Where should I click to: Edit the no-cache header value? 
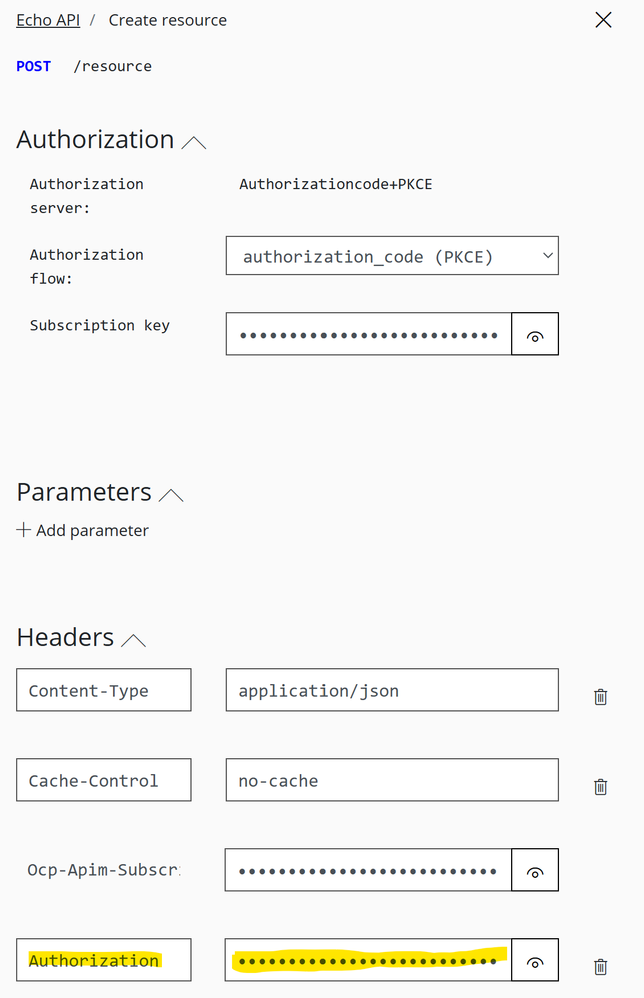click(x=391, y=780)
